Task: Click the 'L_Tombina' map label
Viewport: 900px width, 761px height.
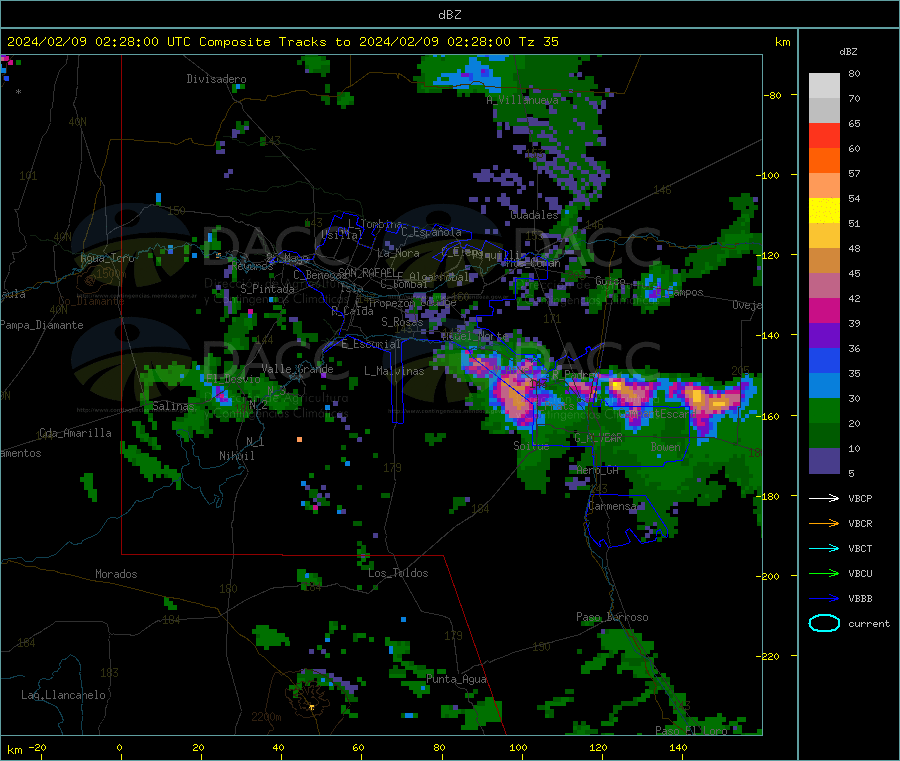Action: (375, 224)
